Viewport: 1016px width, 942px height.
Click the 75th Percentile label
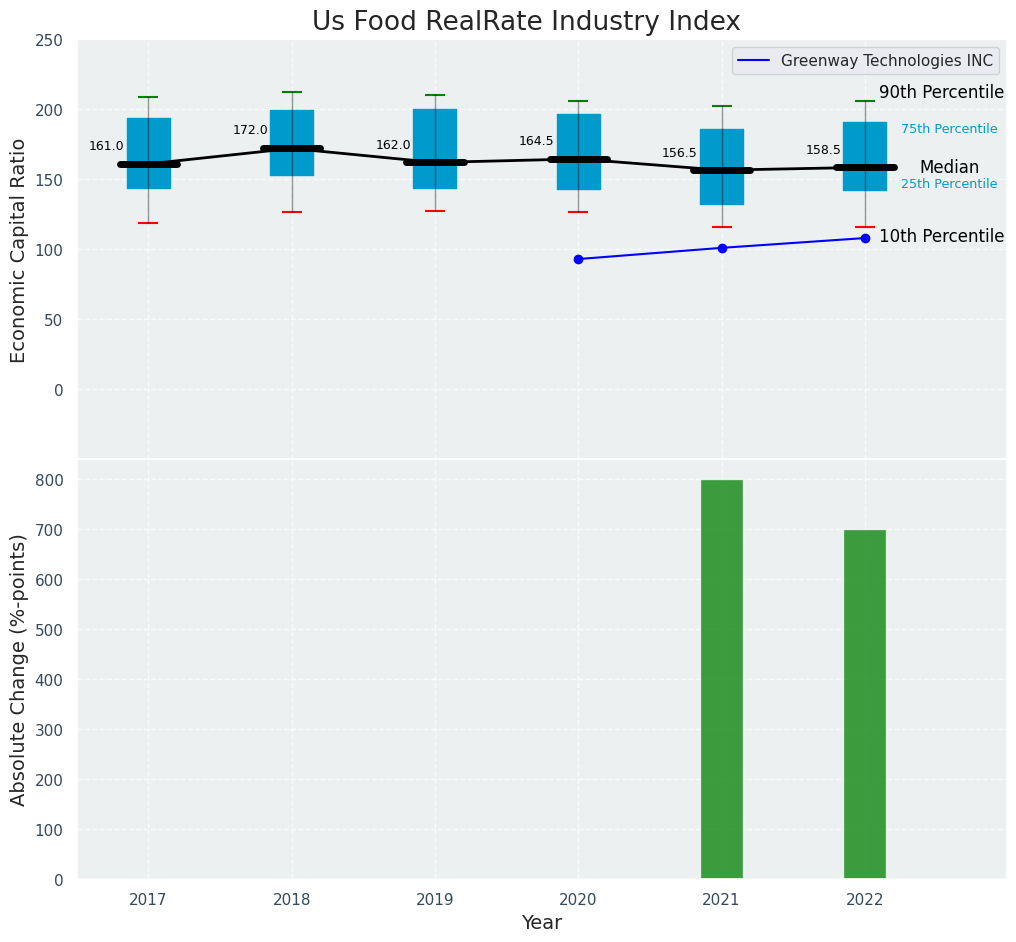(x=948, y=129)
